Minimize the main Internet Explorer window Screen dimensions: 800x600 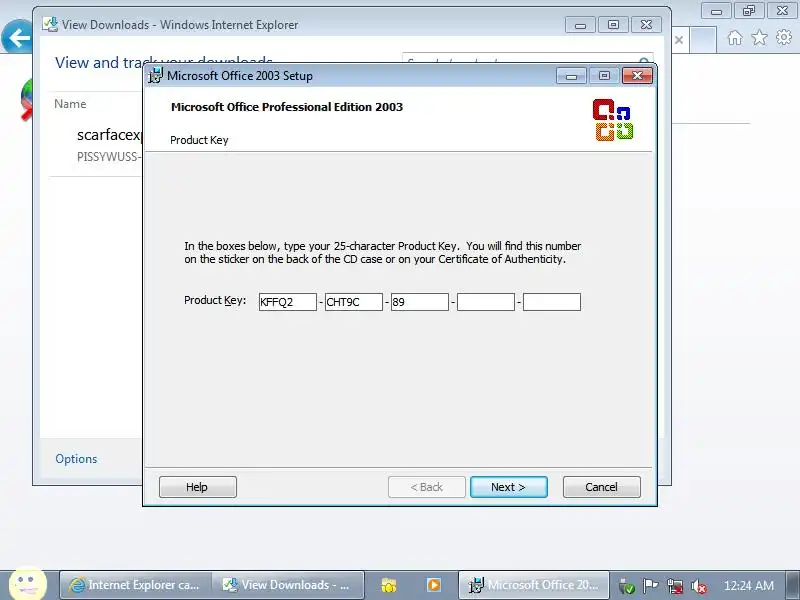717,11
